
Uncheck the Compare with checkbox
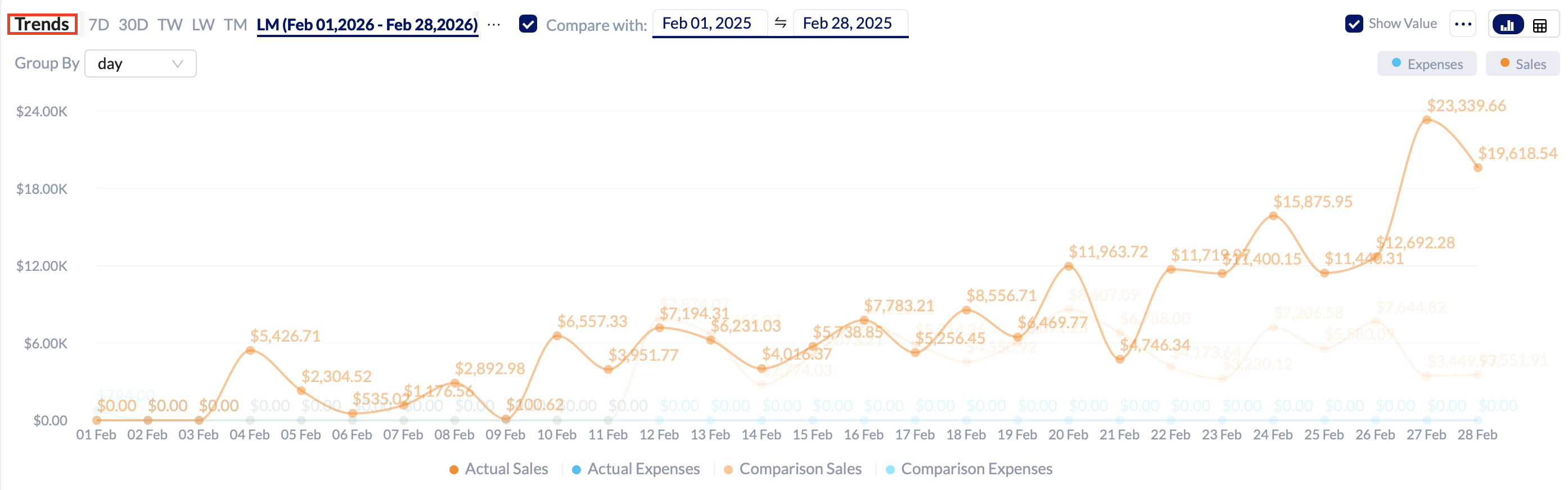tap(528, 24)
